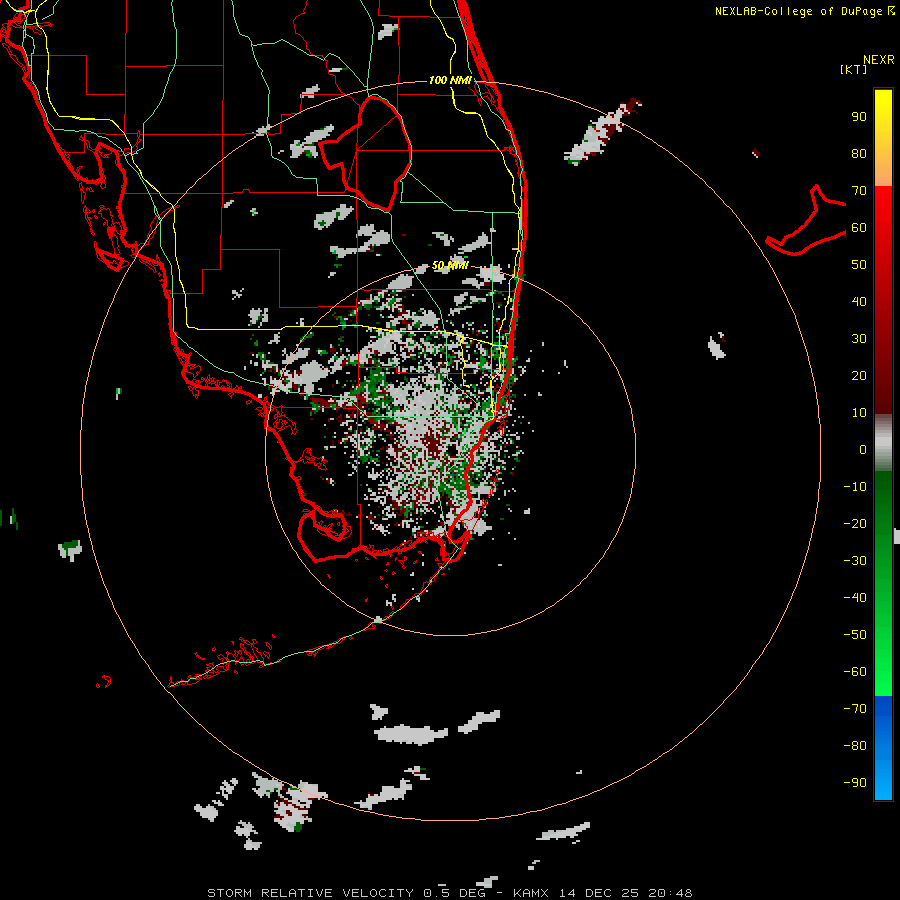
Task: Select the 20 value on the velocity scale
Action: [x=859, y=376]
